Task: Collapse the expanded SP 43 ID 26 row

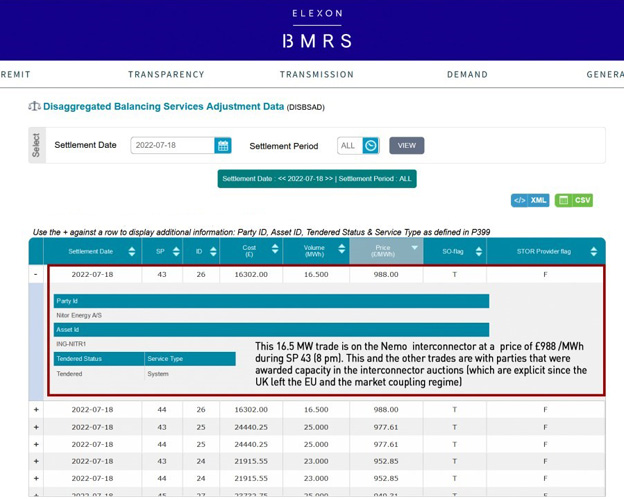Action: (x=36, y=274)
